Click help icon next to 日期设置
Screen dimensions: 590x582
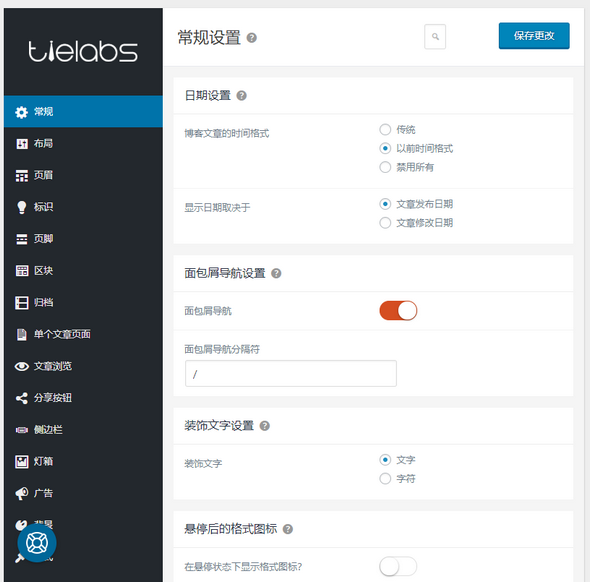241,96
